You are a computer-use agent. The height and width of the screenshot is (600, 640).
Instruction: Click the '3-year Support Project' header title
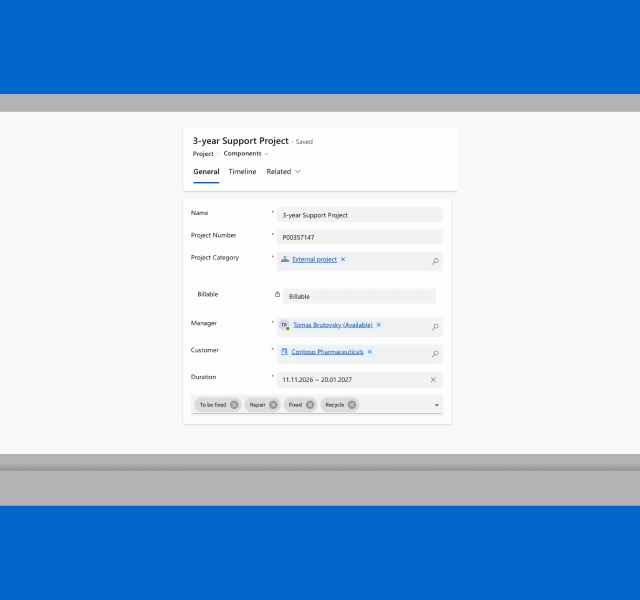click(241, 141)
